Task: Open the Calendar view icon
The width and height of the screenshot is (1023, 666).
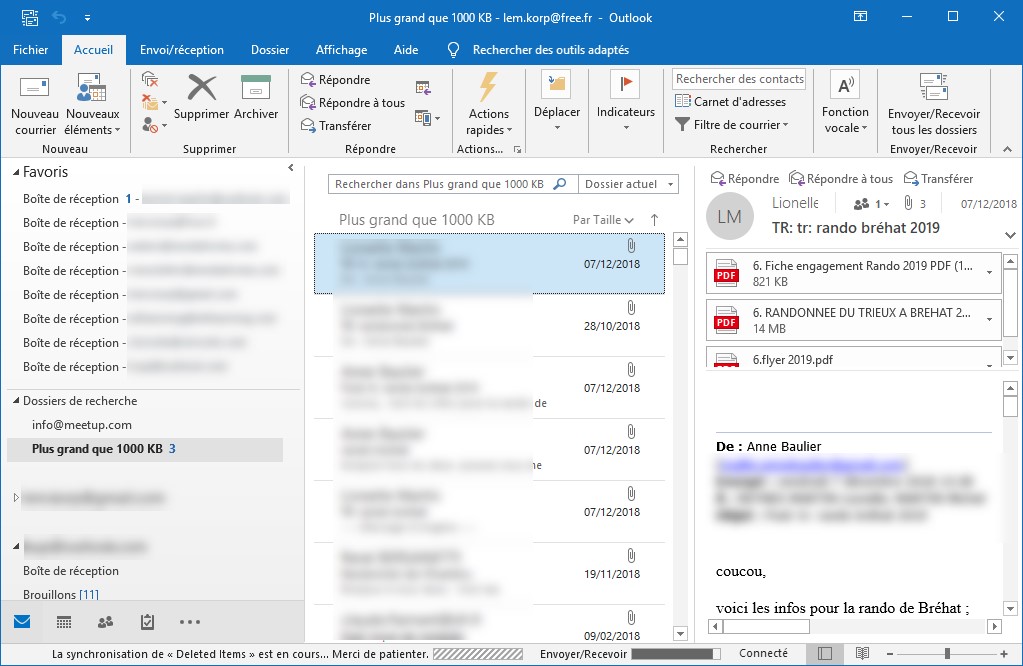Action: (x=64, y=622)
